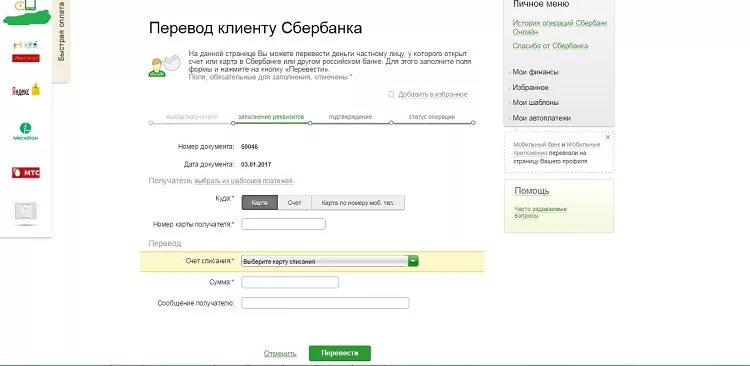Click the green arrow of card dropdown
This screenshot has width=750, height=366.
[x=413, y=261]
